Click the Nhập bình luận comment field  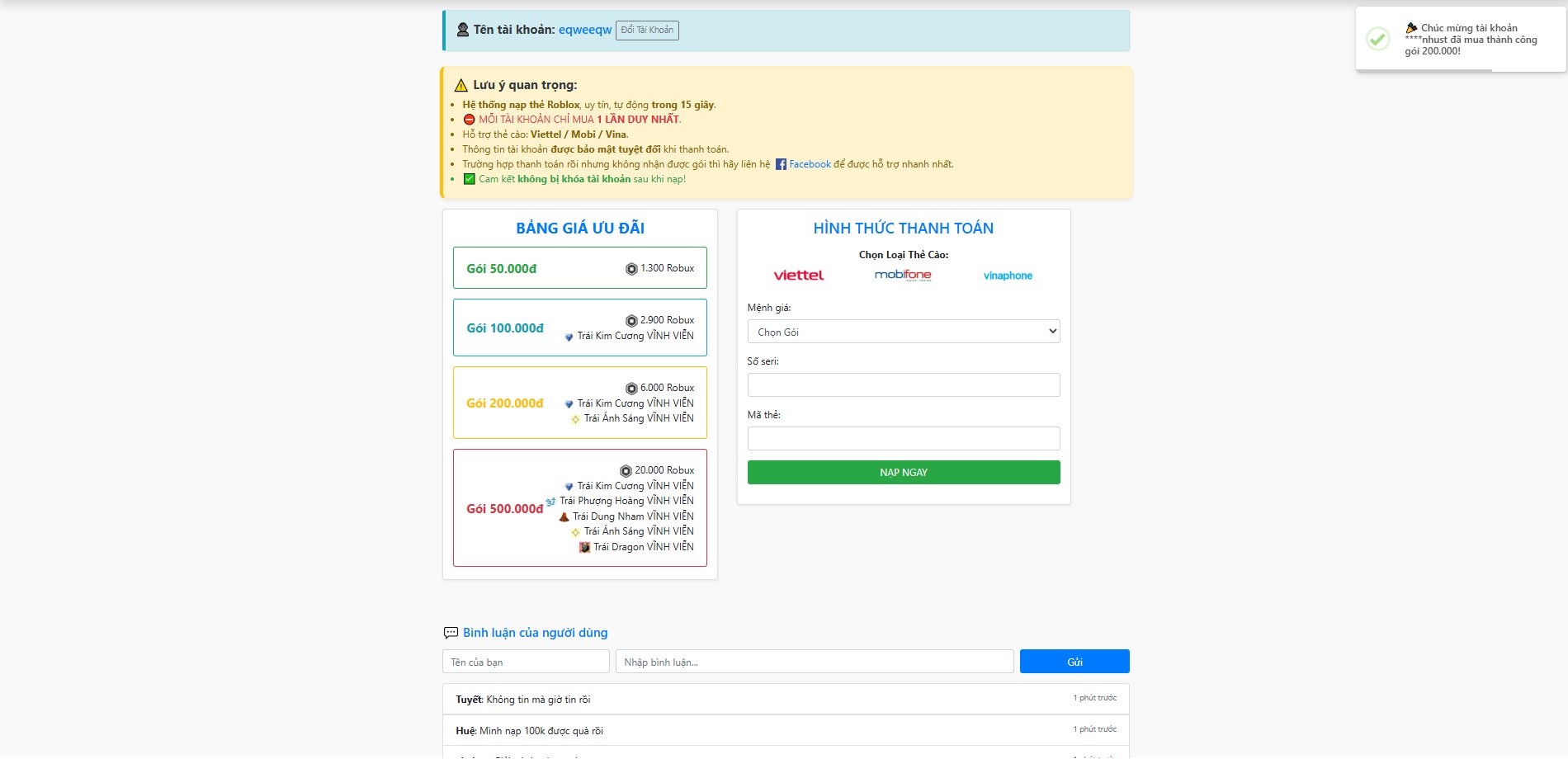tap(814, 662)
